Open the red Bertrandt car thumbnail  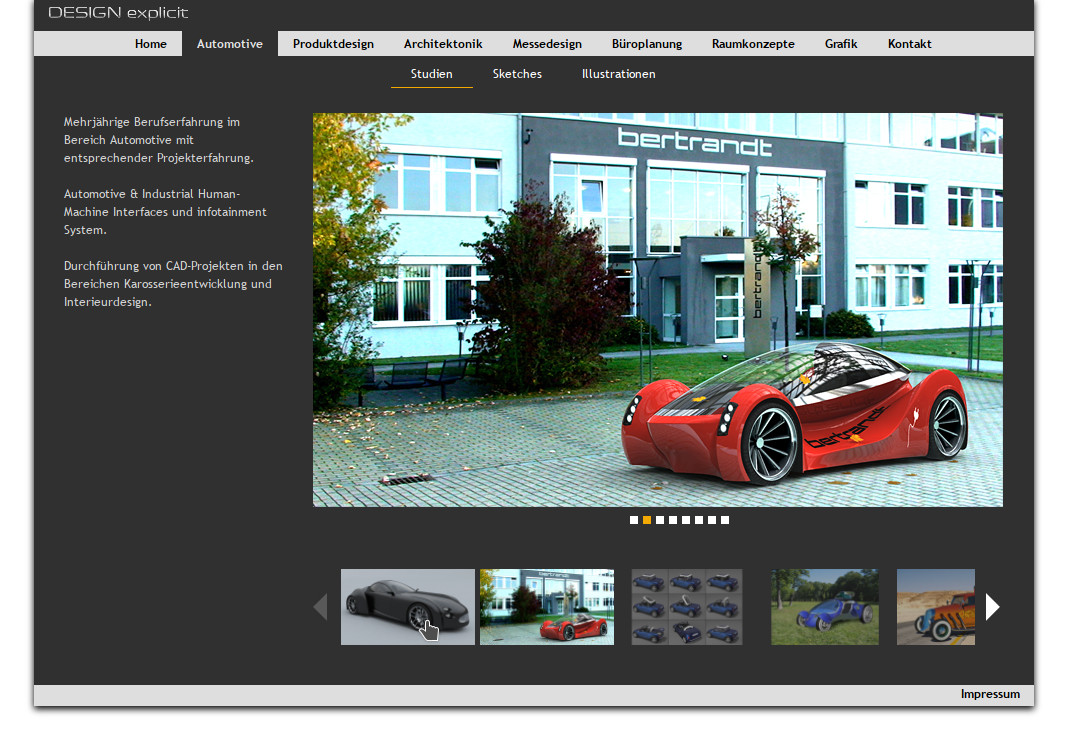[x=547, y=607]
